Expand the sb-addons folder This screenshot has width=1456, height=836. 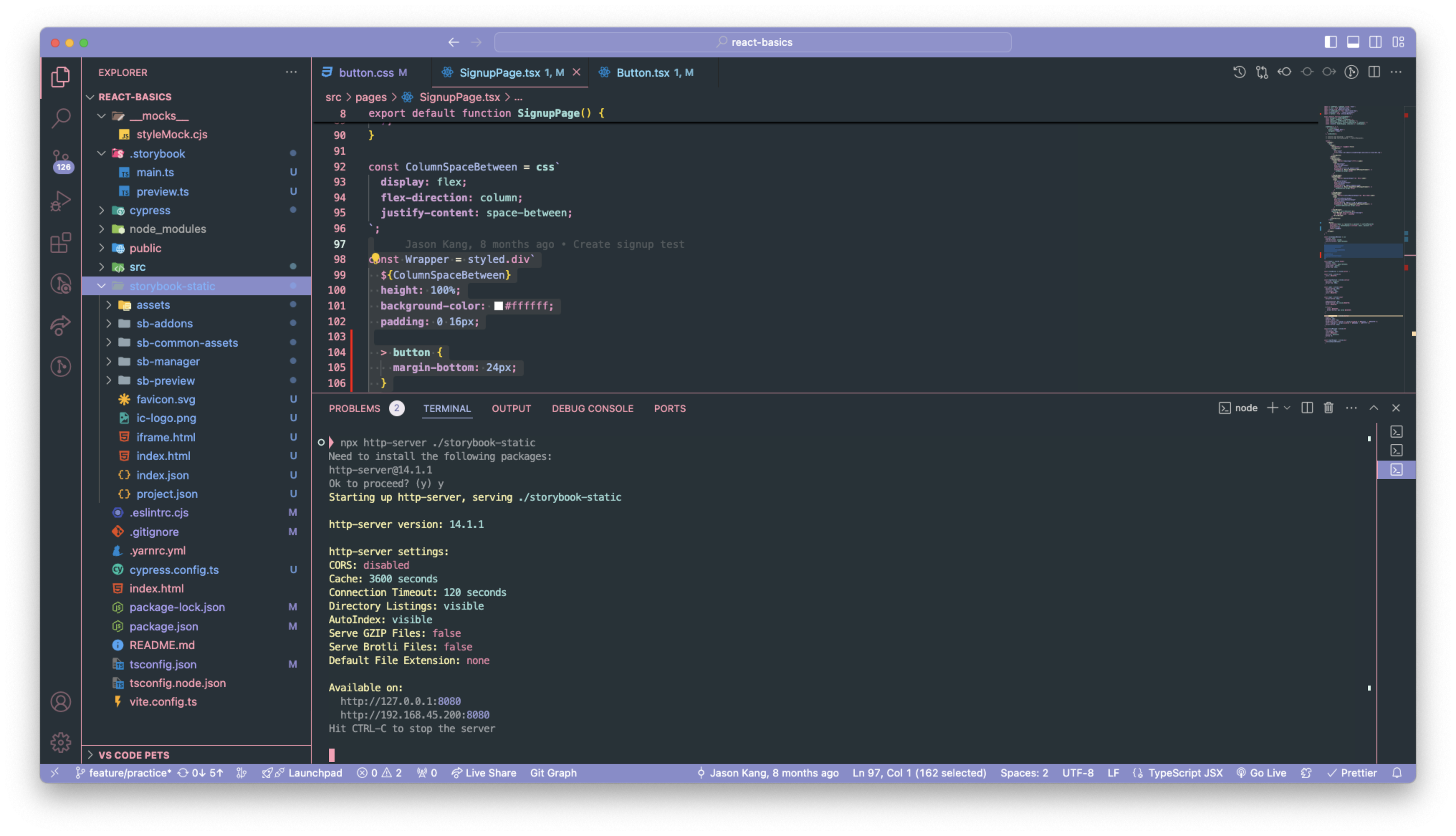[109, 323]
